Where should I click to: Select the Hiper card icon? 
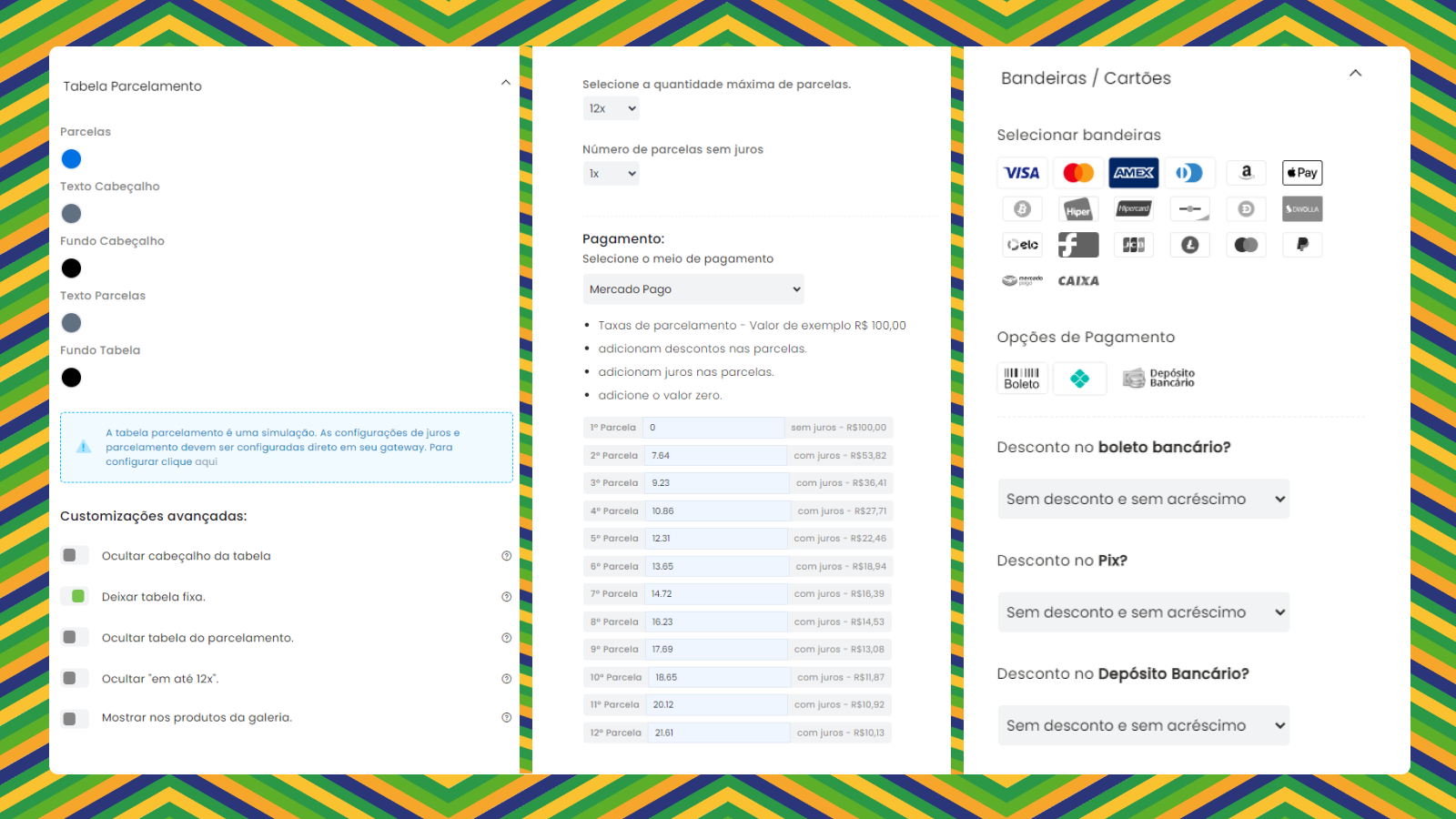point(1078,209)
